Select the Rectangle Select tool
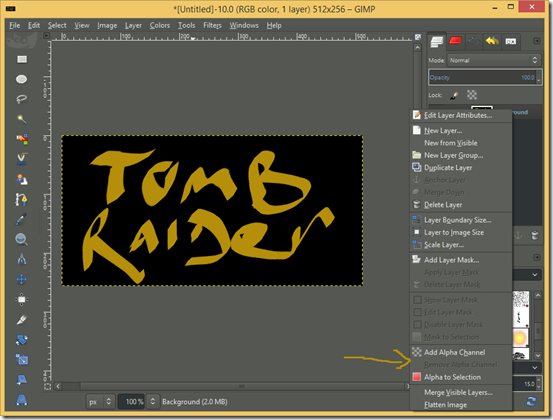The image size is (553, 420). 22,59
